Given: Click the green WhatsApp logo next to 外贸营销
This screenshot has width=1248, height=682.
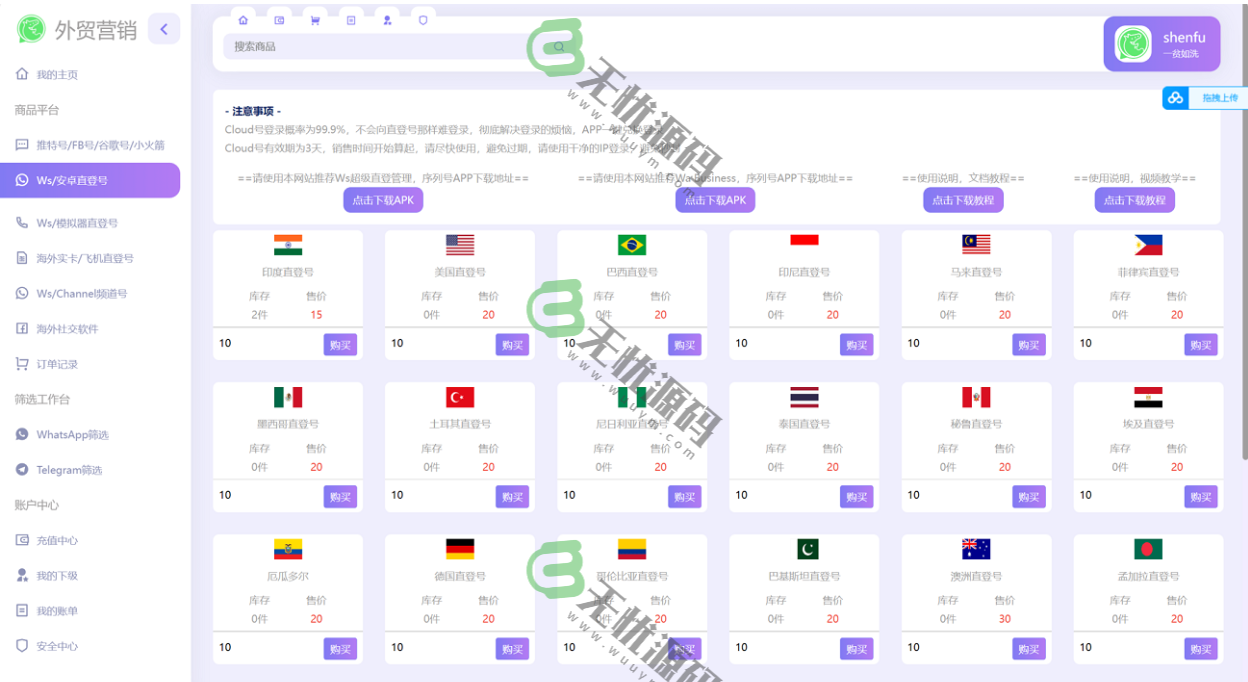Looking at the screenshot, I should pos(30,28).
